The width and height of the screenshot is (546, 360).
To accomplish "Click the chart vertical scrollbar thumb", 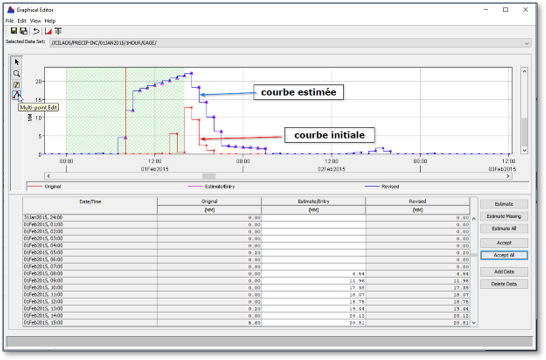I will pos(524,131).
